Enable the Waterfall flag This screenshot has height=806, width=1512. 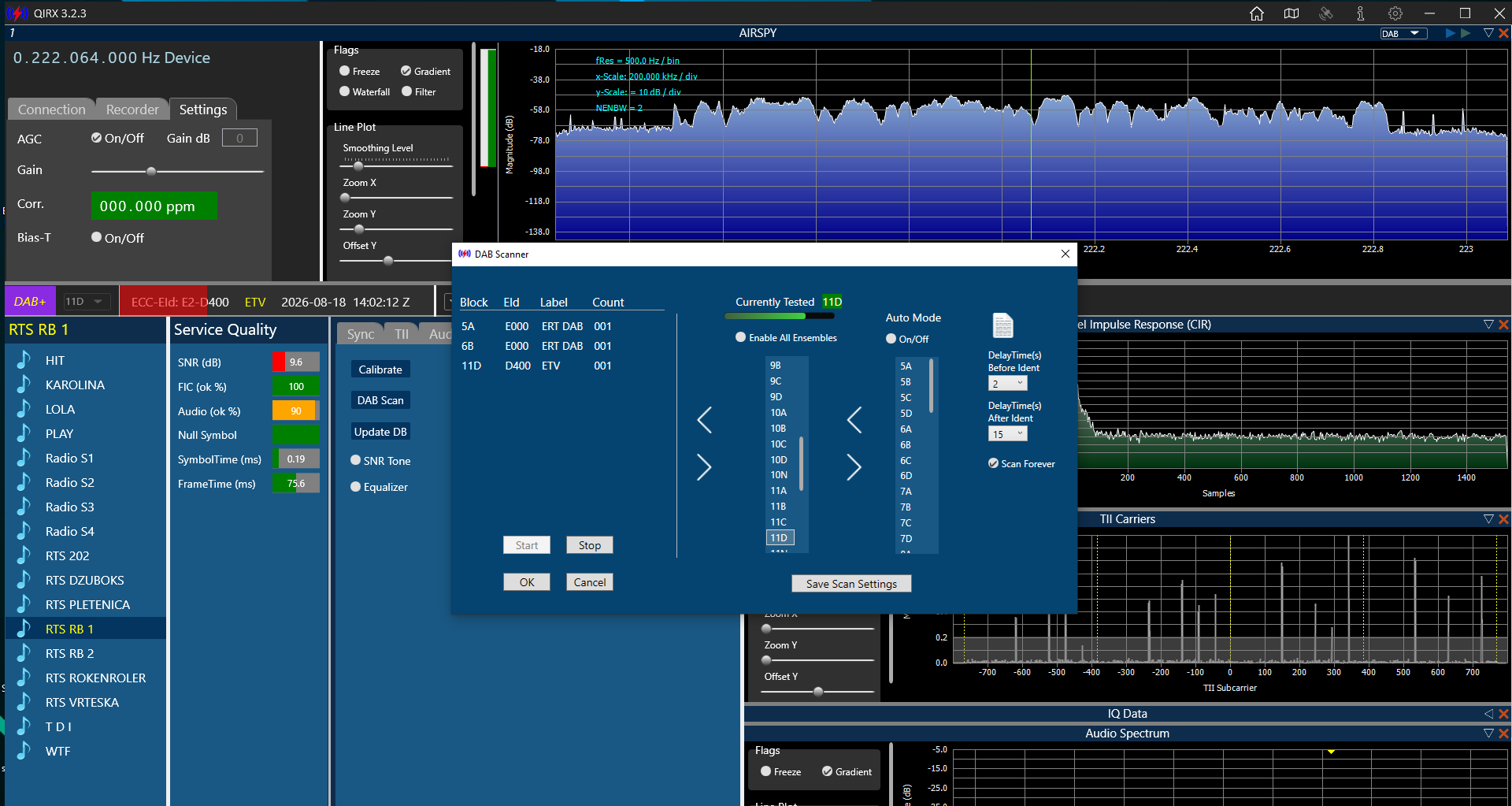344,91
